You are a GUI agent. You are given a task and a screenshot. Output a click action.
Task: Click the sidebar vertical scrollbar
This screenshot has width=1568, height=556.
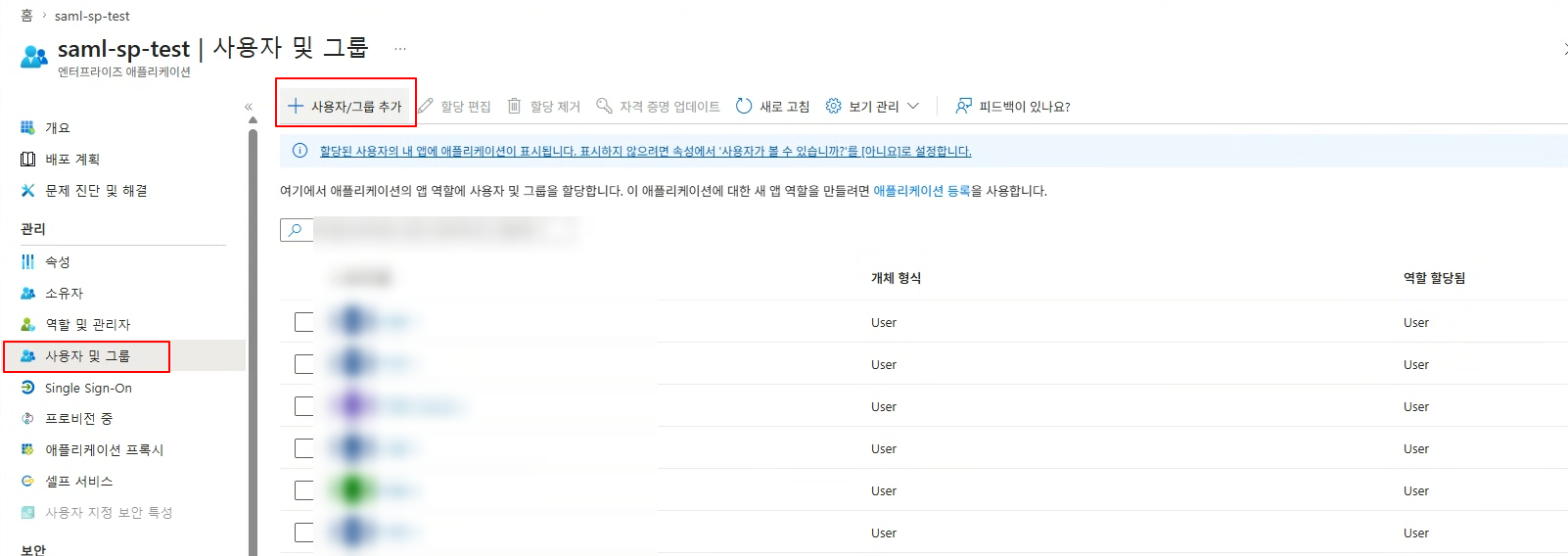pos(254,343)
